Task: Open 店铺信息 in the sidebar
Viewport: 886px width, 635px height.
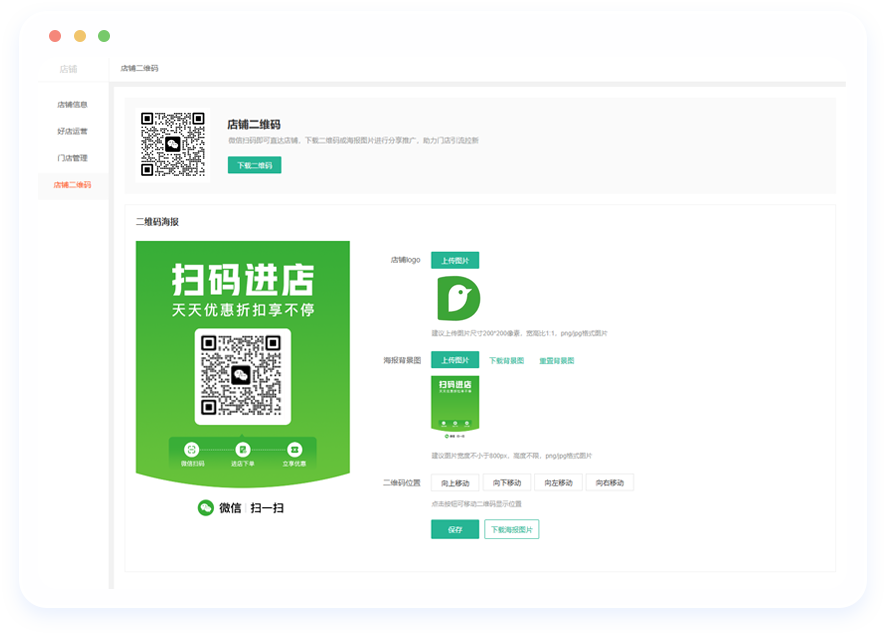Action: tap(72, 104)
